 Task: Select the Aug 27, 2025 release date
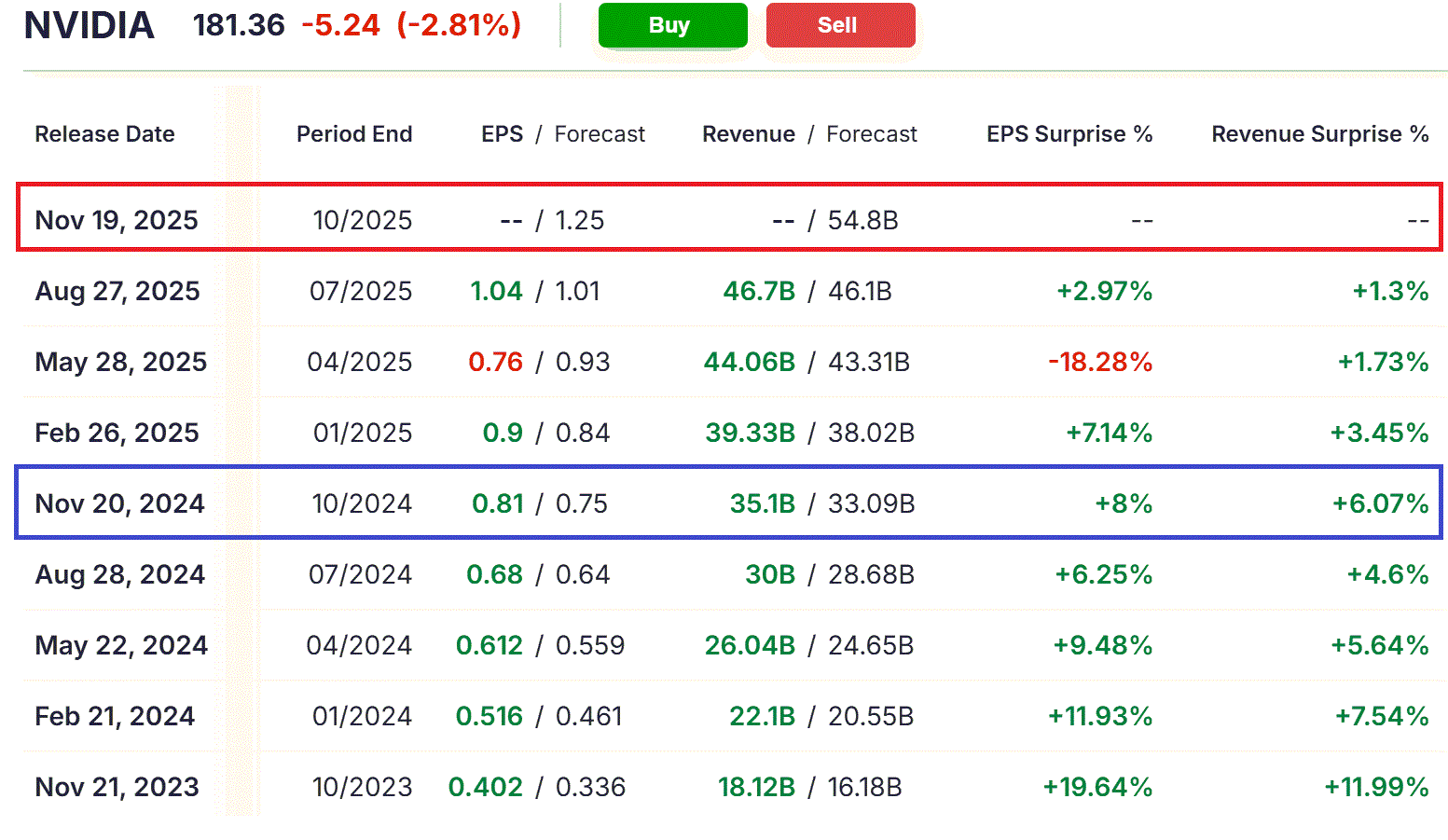pos(117,291)
